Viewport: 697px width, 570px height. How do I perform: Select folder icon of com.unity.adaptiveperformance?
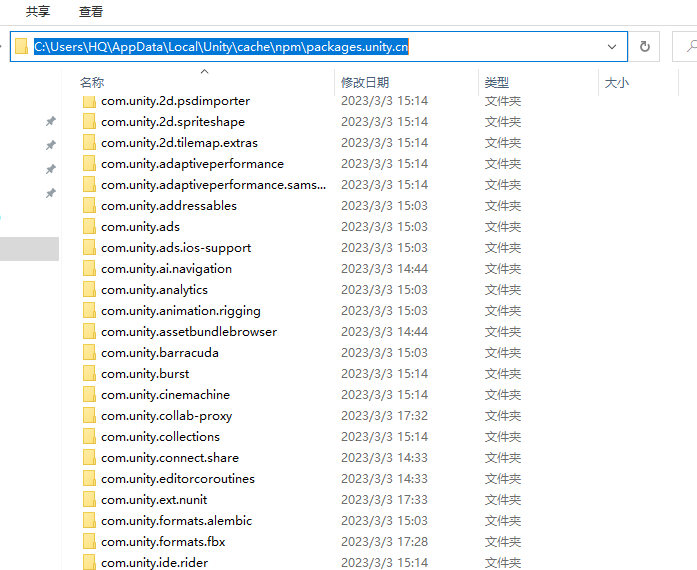coord(89,163)
